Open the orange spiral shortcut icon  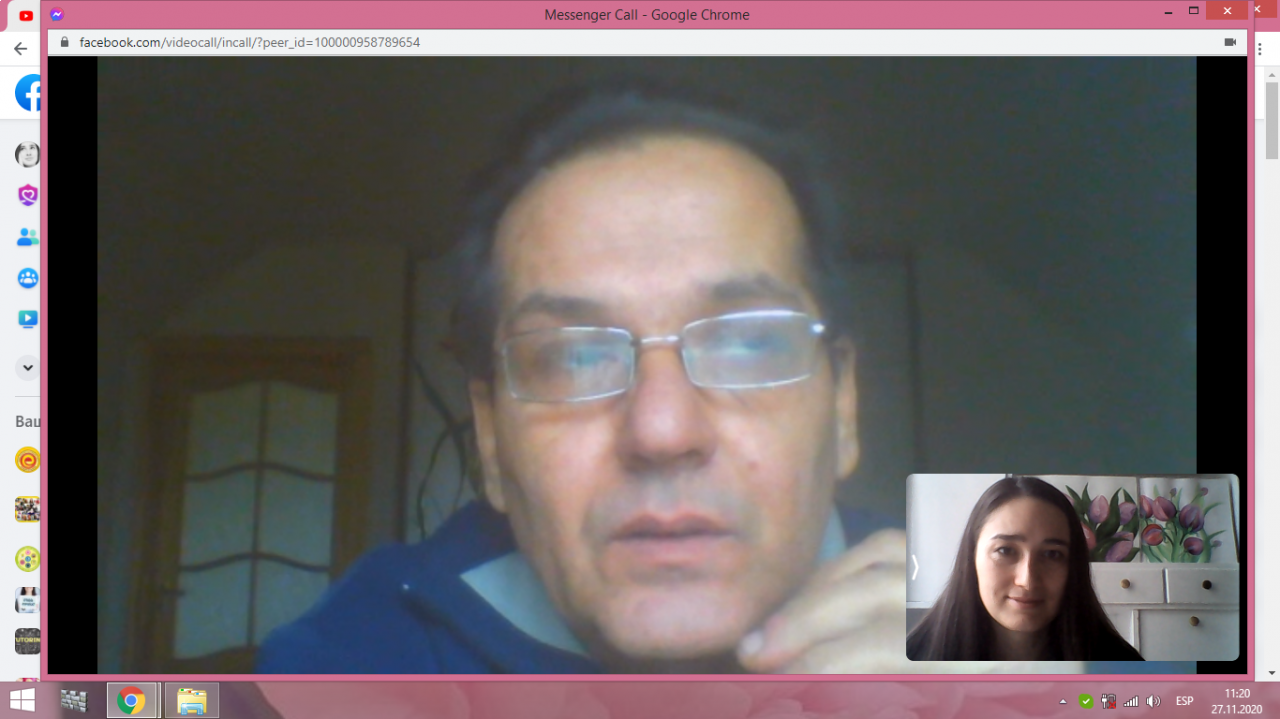[28, 460]
